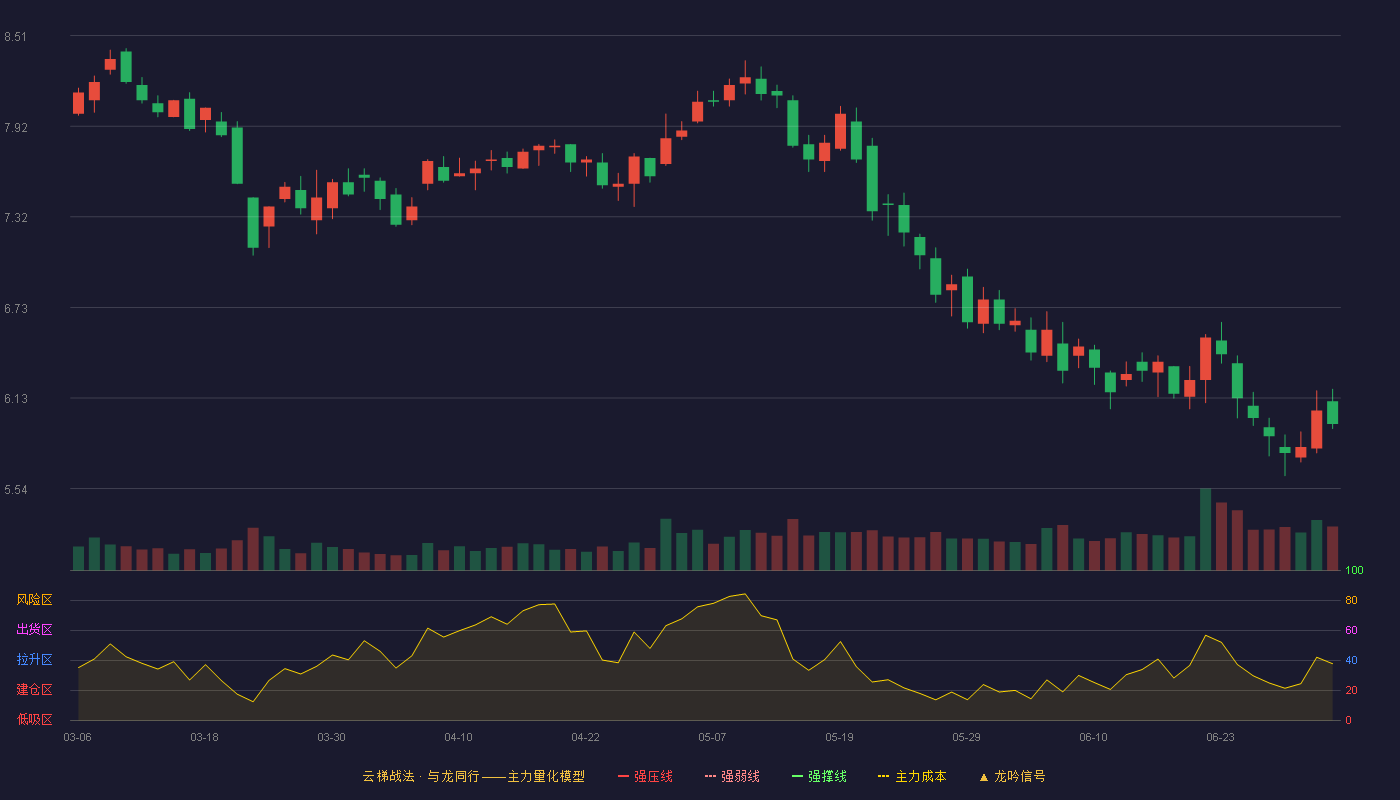Toggle the 强弱线 pink dashed legend icon
Screen dimensions: 1400x800
[x=710, y=776]
